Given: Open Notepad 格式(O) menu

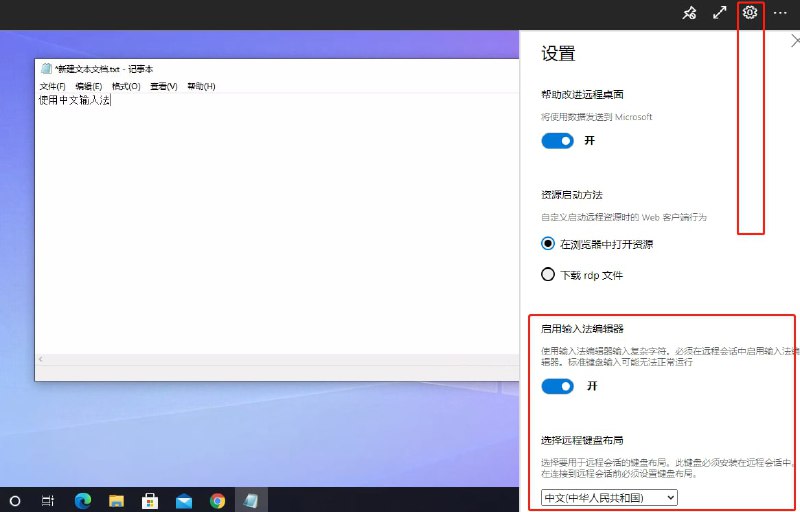Looking at the screenshot, I should tap(126, 86).
